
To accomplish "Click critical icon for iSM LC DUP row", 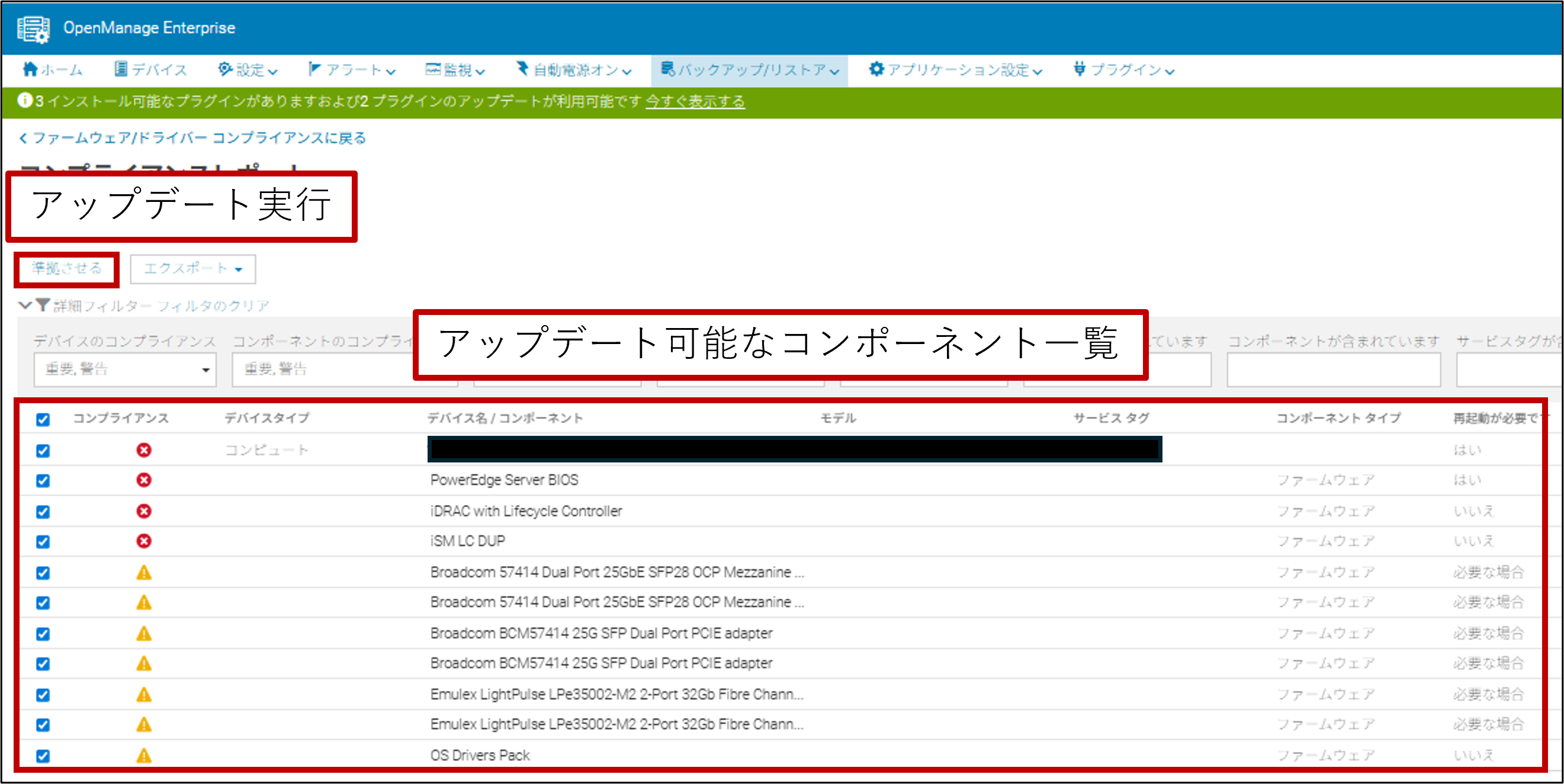I will pos(144,541).
